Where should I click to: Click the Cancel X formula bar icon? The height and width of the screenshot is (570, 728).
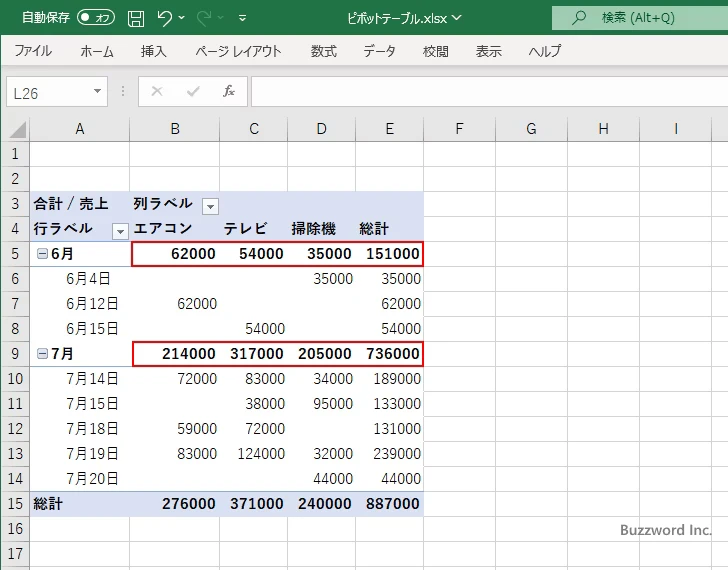157,91
